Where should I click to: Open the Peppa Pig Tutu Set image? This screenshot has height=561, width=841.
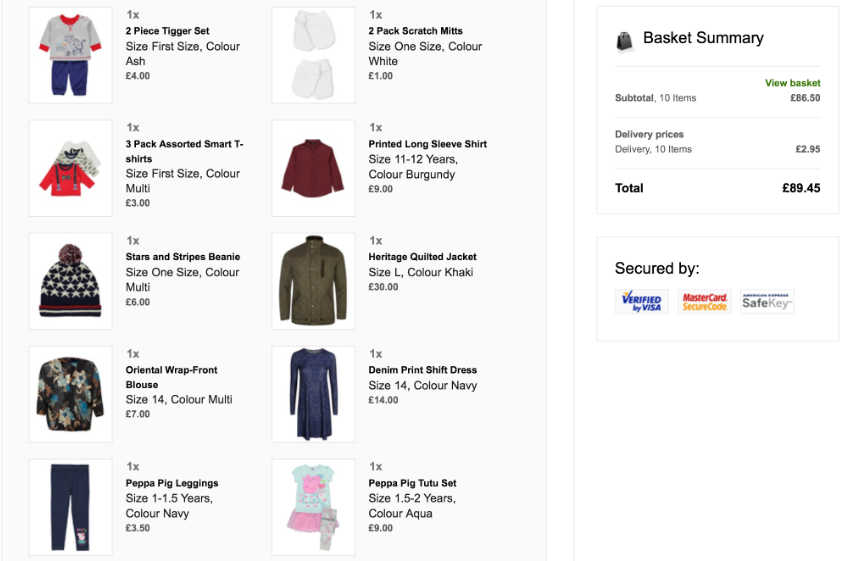pyautogui.click(x=313, y=507)
